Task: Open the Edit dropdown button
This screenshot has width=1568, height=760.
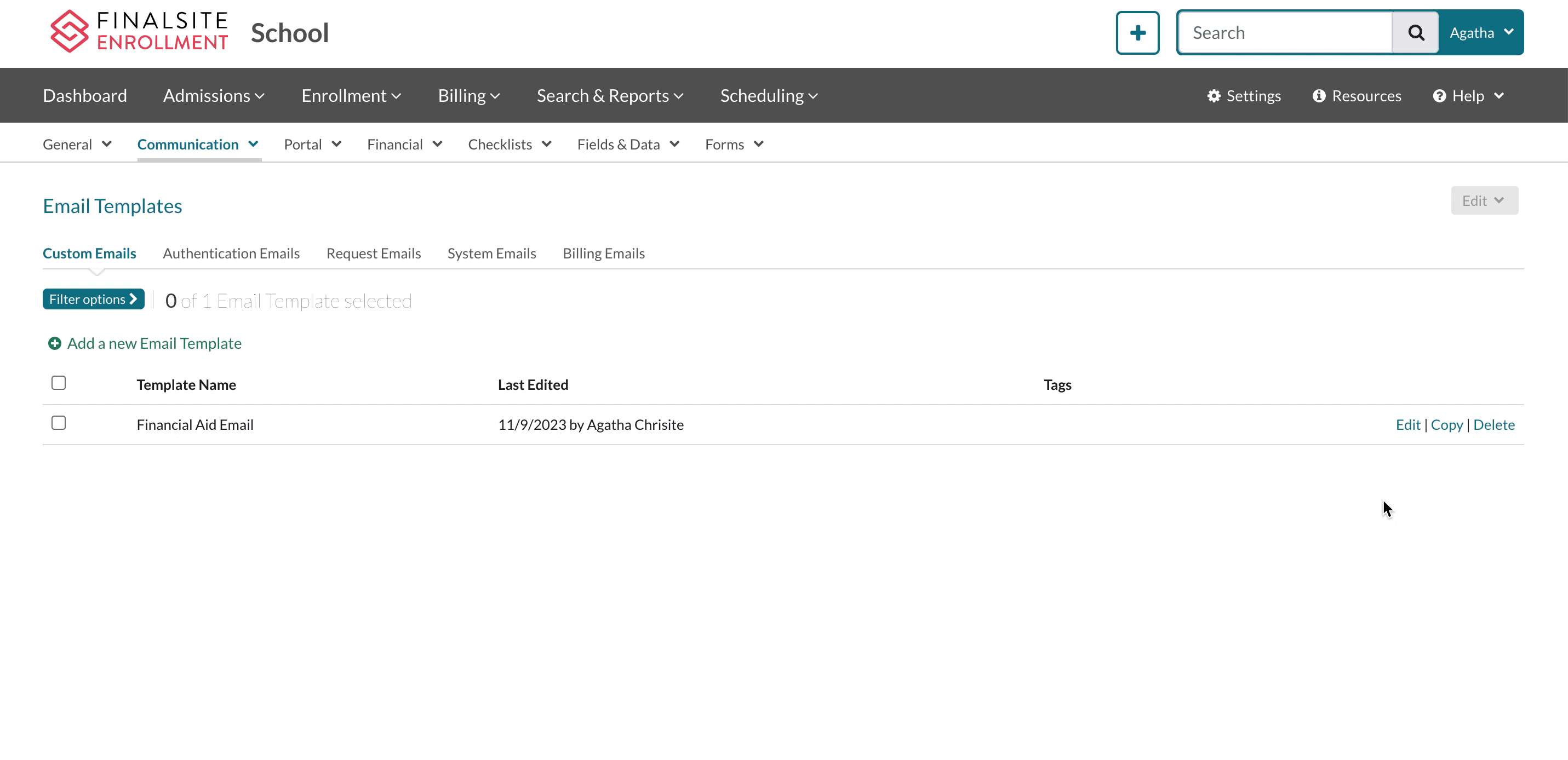Action: point(1484,201)
